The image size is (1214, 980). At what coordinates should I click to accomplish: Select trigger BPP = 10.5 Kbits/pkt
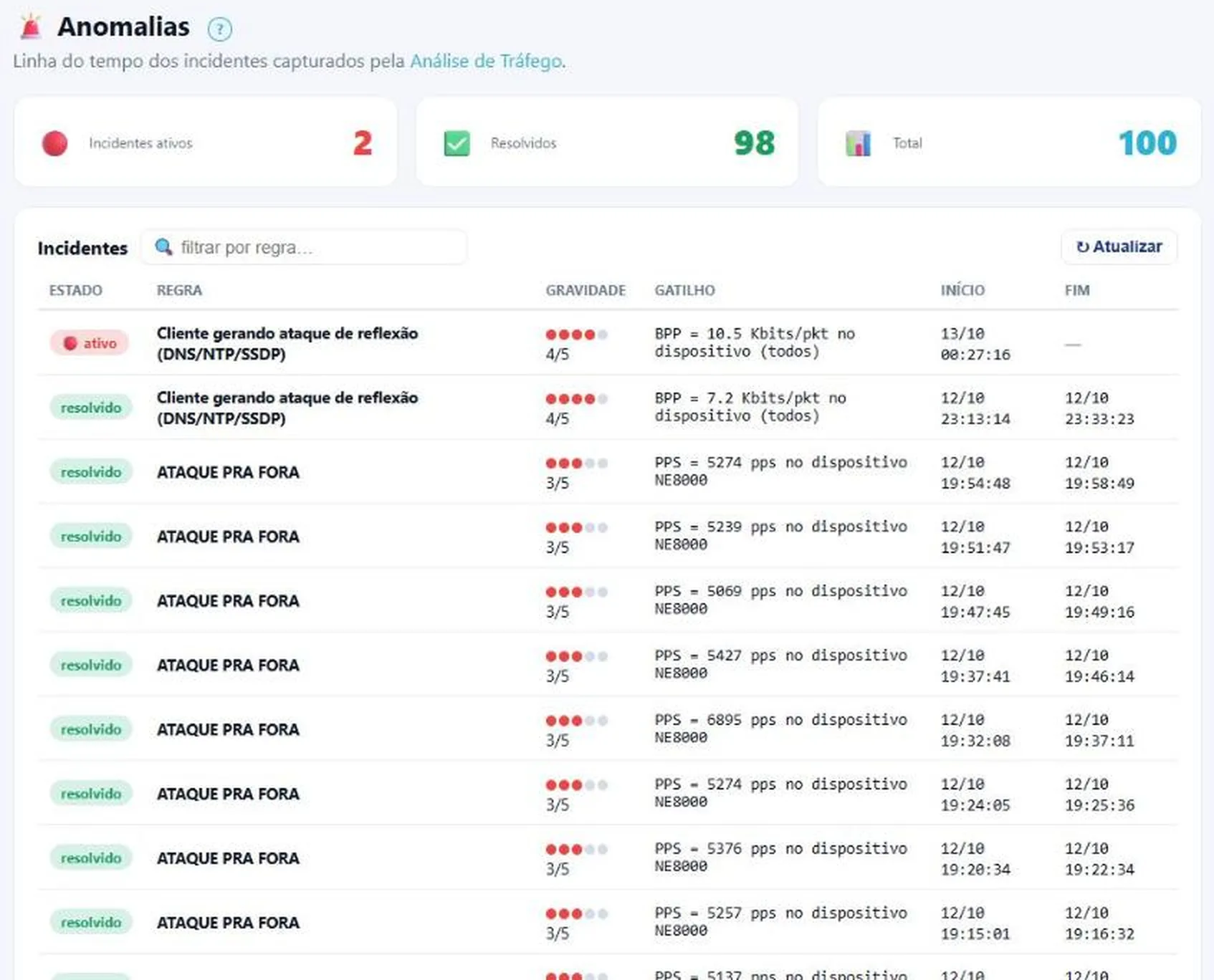click(755, 342)
